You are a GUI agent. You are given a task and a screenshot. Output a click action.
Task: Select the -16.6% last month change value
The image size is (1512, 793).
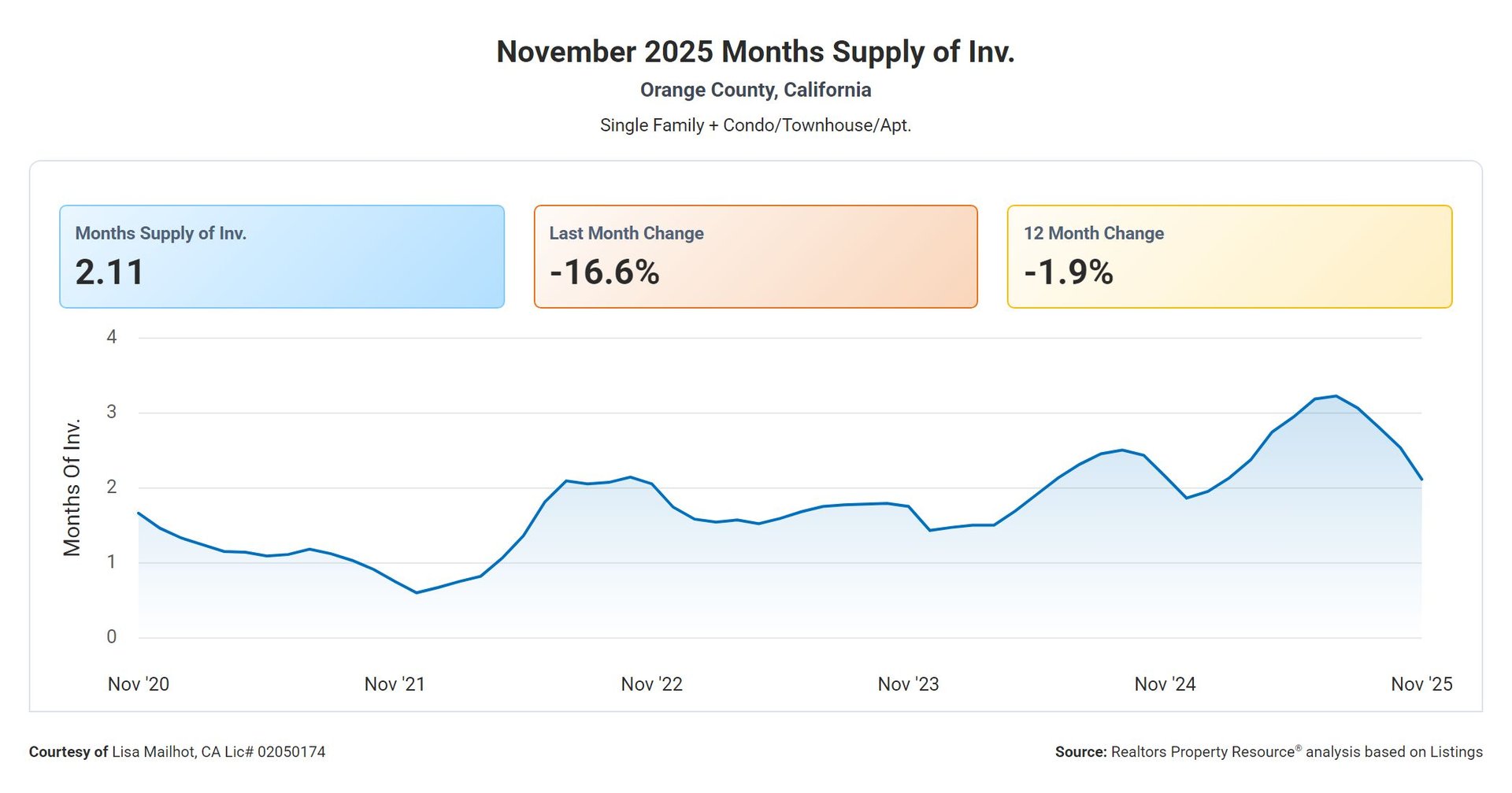pos(604,272)
